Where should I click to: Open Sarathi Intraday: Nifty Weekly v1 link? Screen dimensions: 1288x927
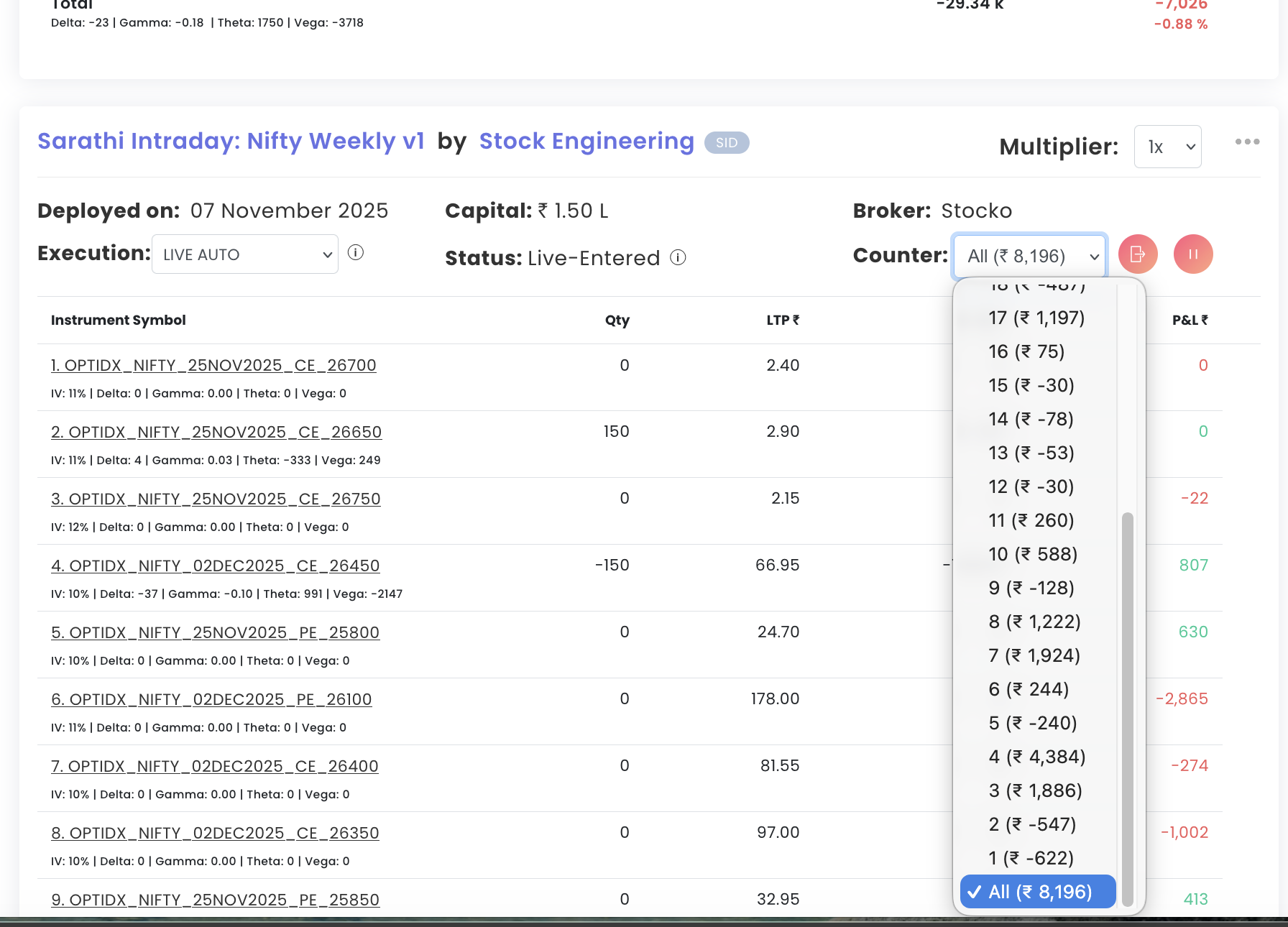point(231,141)
